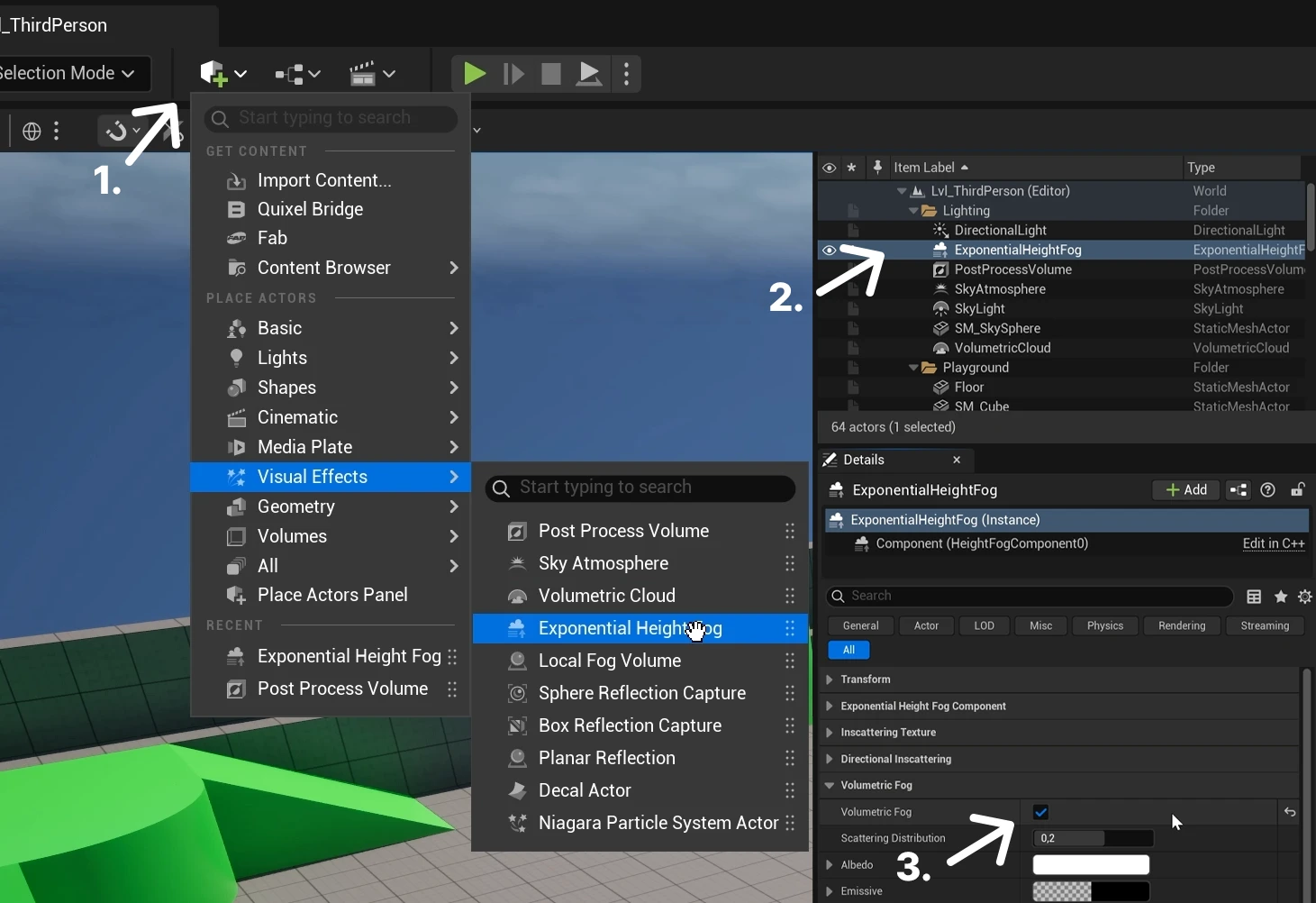Click the Outliner visibility column eye header
Image resolution: width=1316 pixels, height=903 pixels.
(829, 168)
